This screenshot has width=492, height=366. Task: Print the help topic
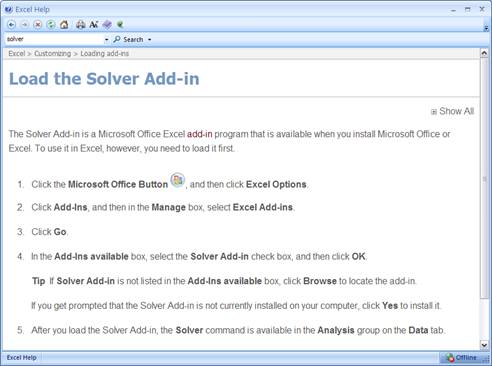(x=80, y=25)
